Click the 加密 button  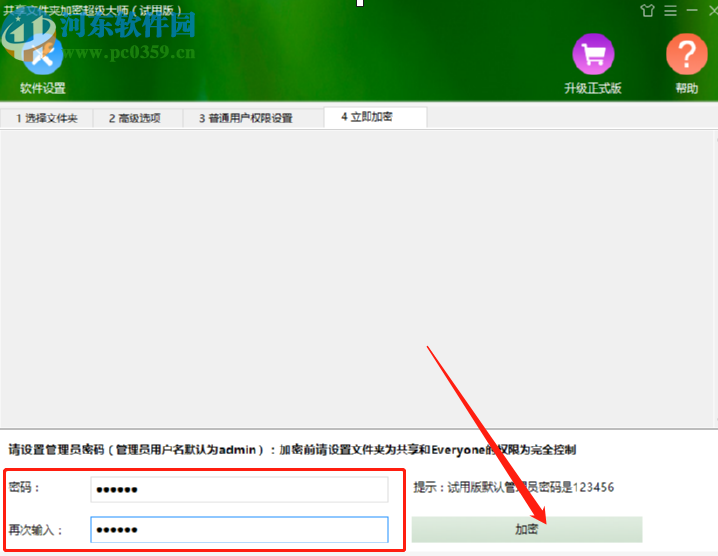point(527,529)
